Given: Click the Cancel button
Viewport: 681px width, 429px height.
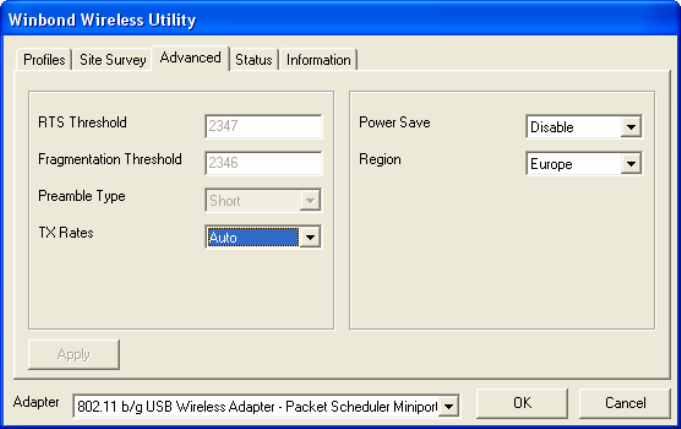Looking at the screenshot, I should point(625,403).
